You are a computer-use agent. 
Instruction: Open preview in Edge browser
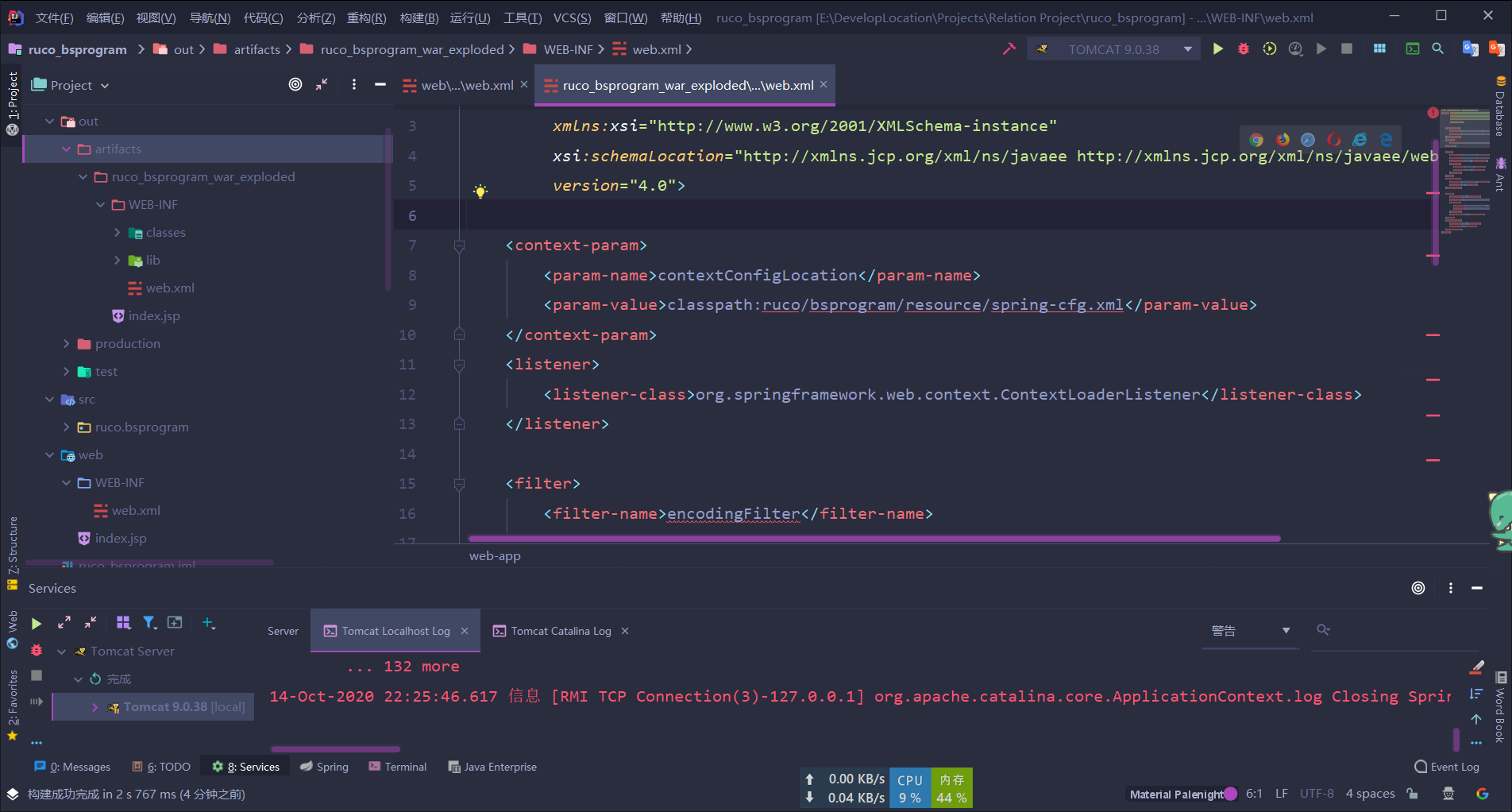click(1387, 140)
